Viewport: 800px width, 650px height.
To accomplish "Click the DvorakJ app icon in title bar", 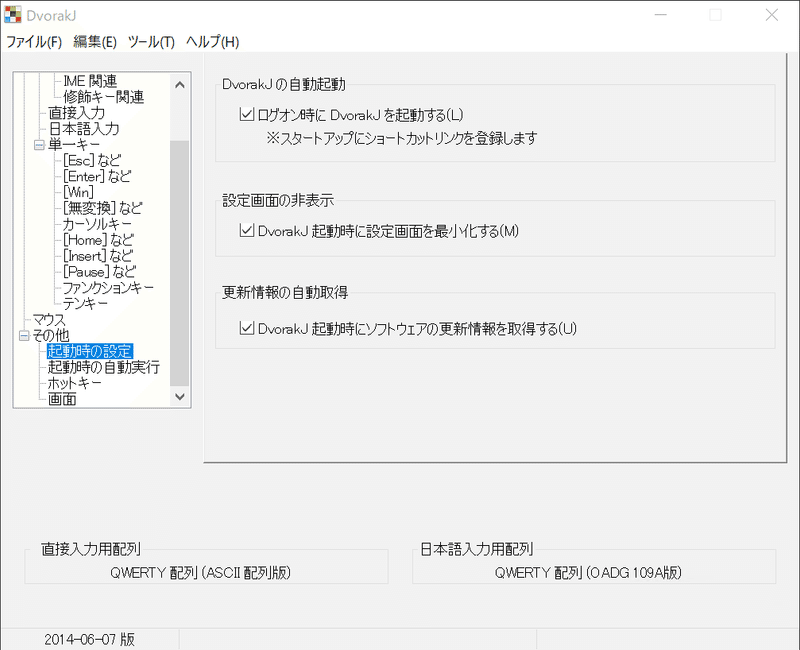I will (13, 15).
